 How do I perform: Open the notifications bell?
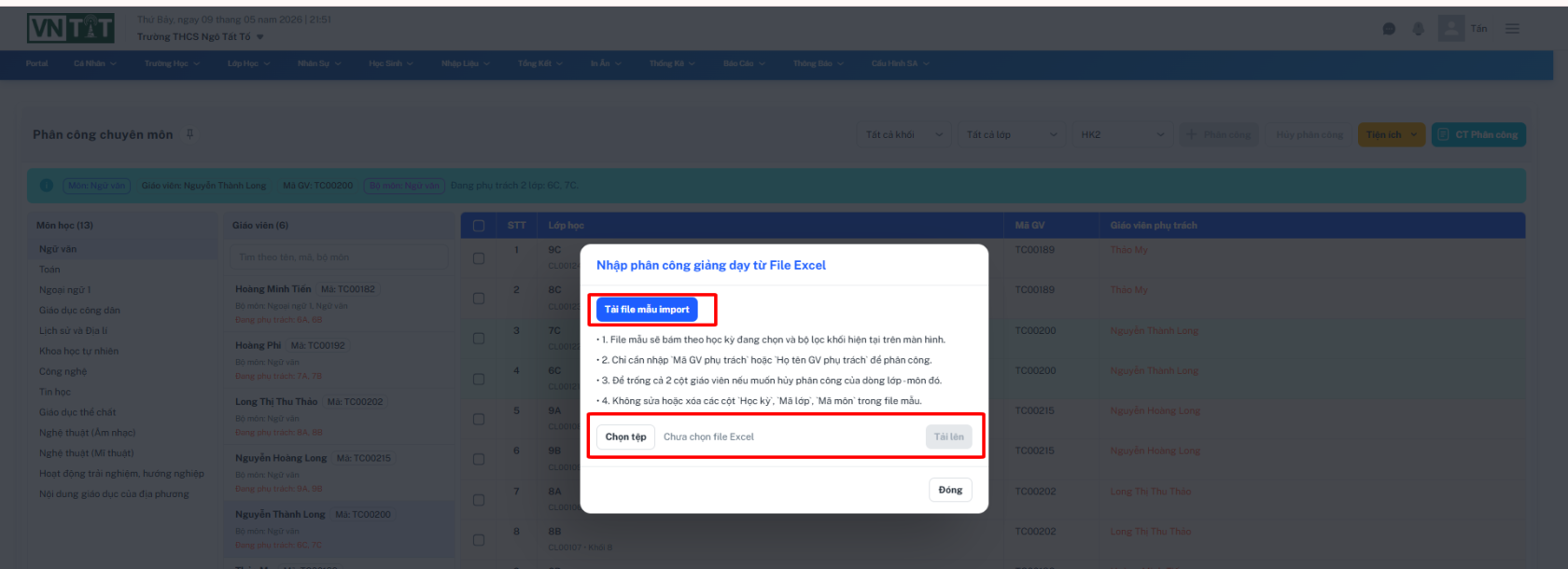1419,29
